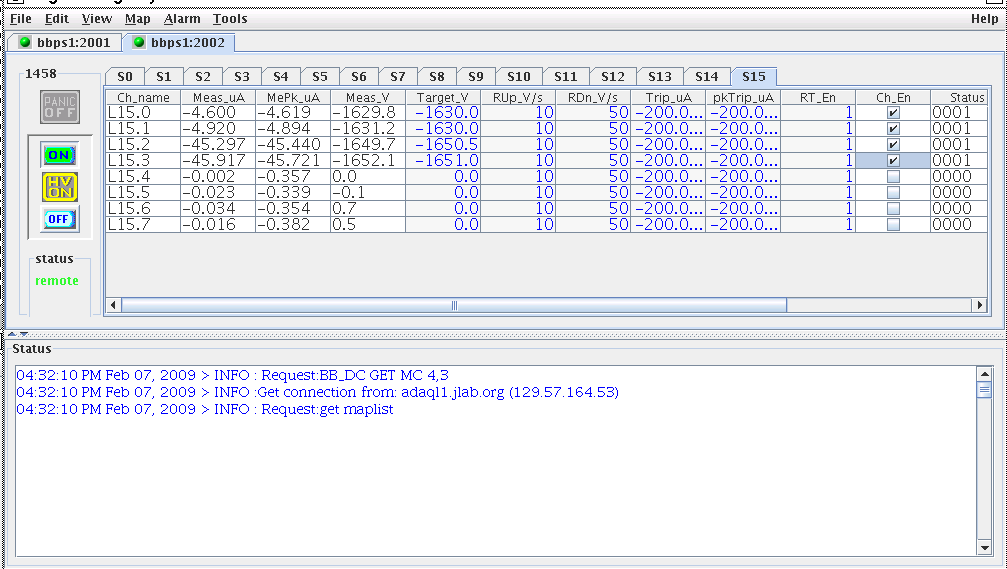This screenshot has height=569, width=1007.
Task: Switch to slot tab S11
Action: pyautogui.click(x=566, y=76)
